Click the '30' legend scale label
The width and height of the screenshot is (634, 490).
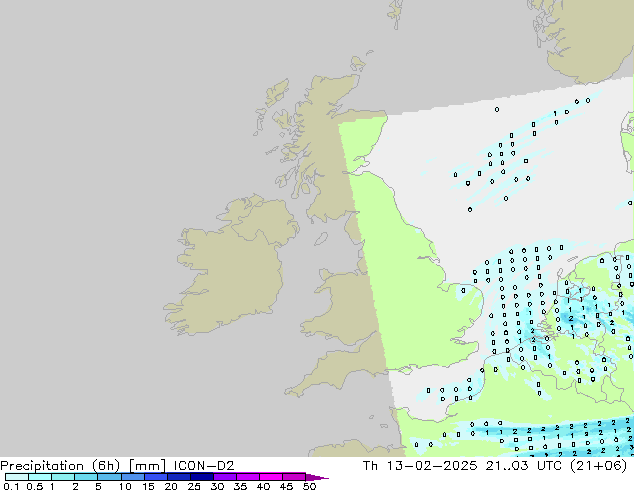tap(217, 486)
